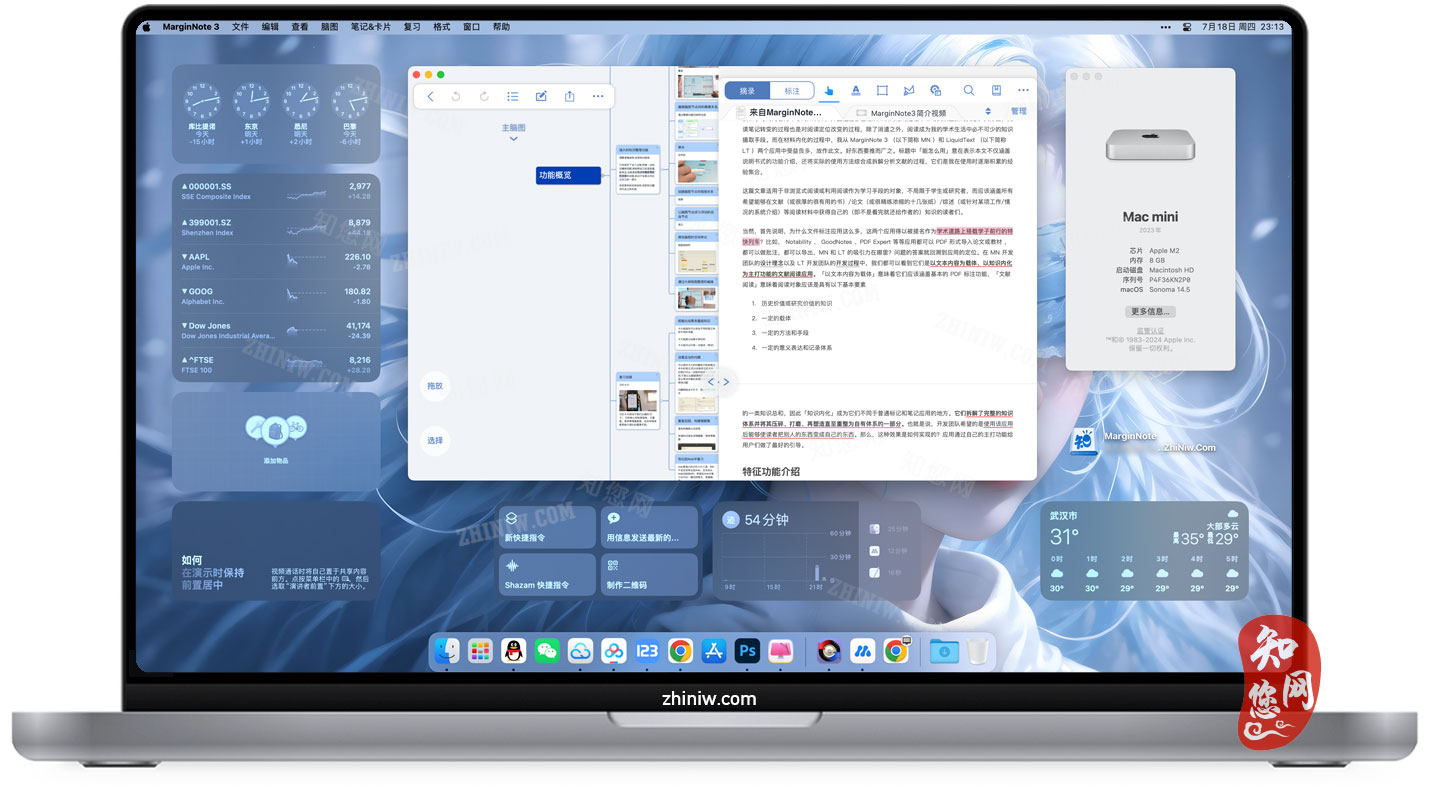Click the AAPL stock row
This screenshot has height=797, width=1429.
coord(276,261)
